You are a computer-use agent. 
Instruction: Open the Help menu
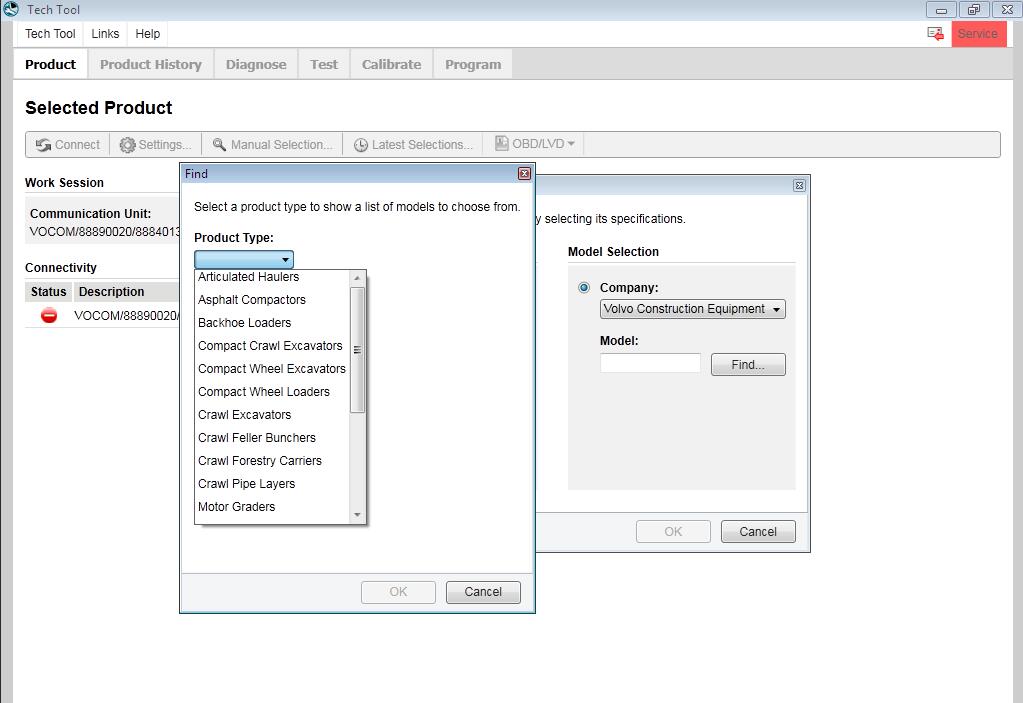[147, 34]
